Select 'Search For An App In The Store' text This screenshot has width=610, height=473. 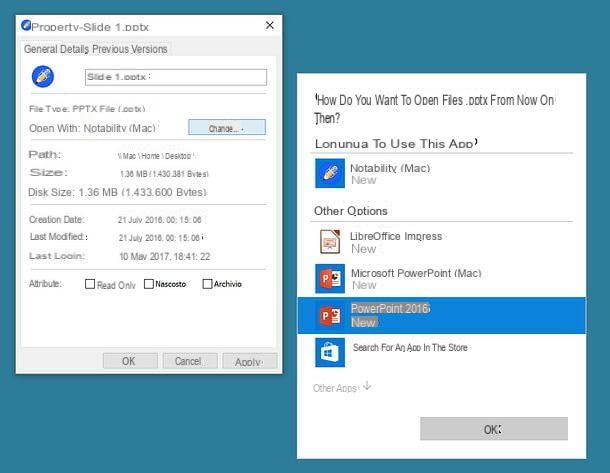tap(410, 347)
